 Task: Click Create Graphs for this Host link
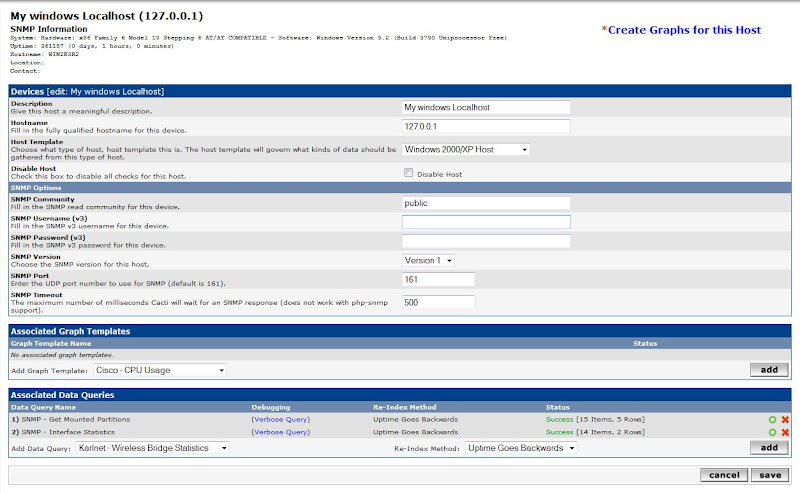(x=684, y=30)
